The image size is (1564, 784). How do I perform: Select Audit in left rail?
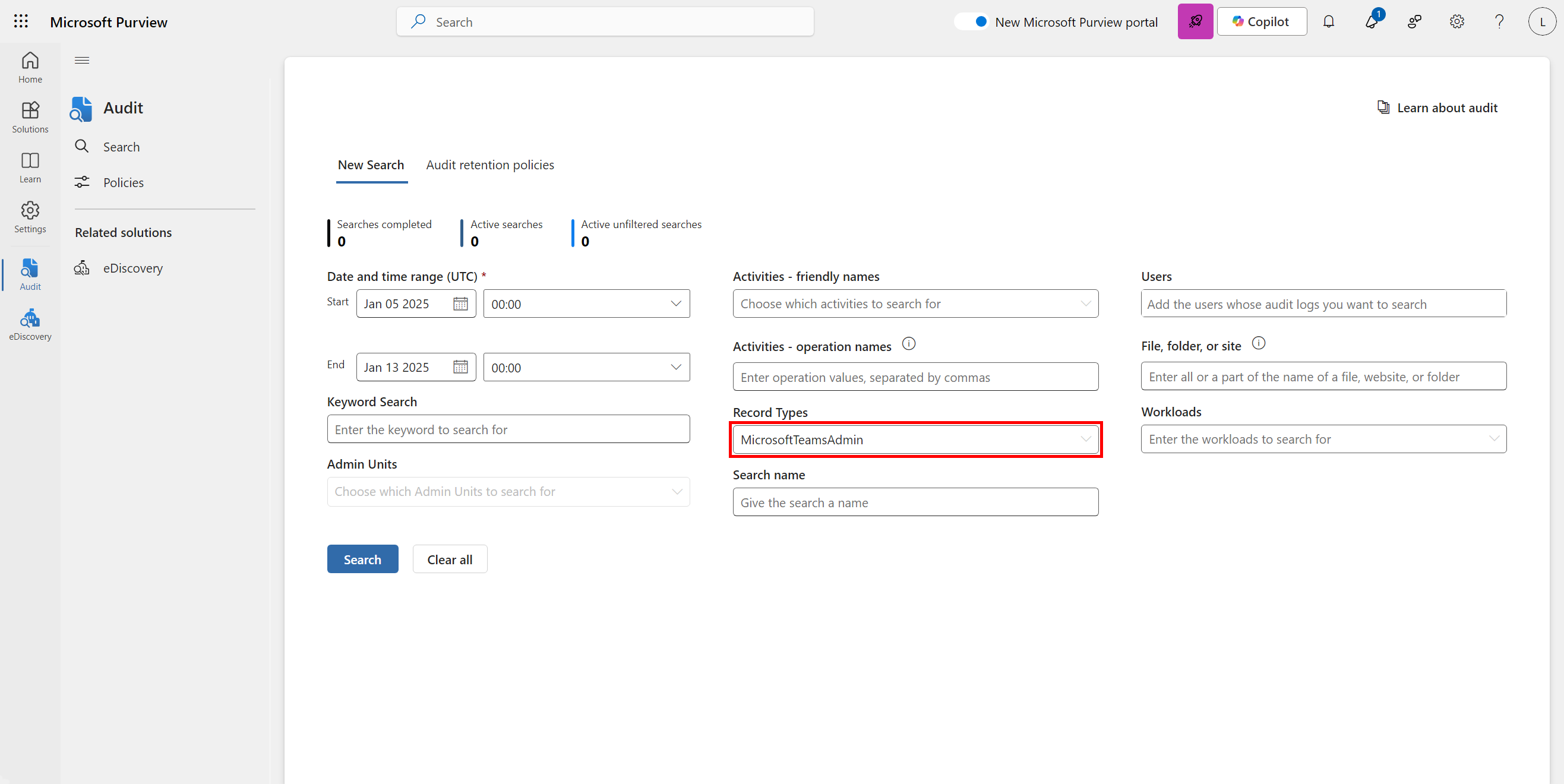[30, 274]
